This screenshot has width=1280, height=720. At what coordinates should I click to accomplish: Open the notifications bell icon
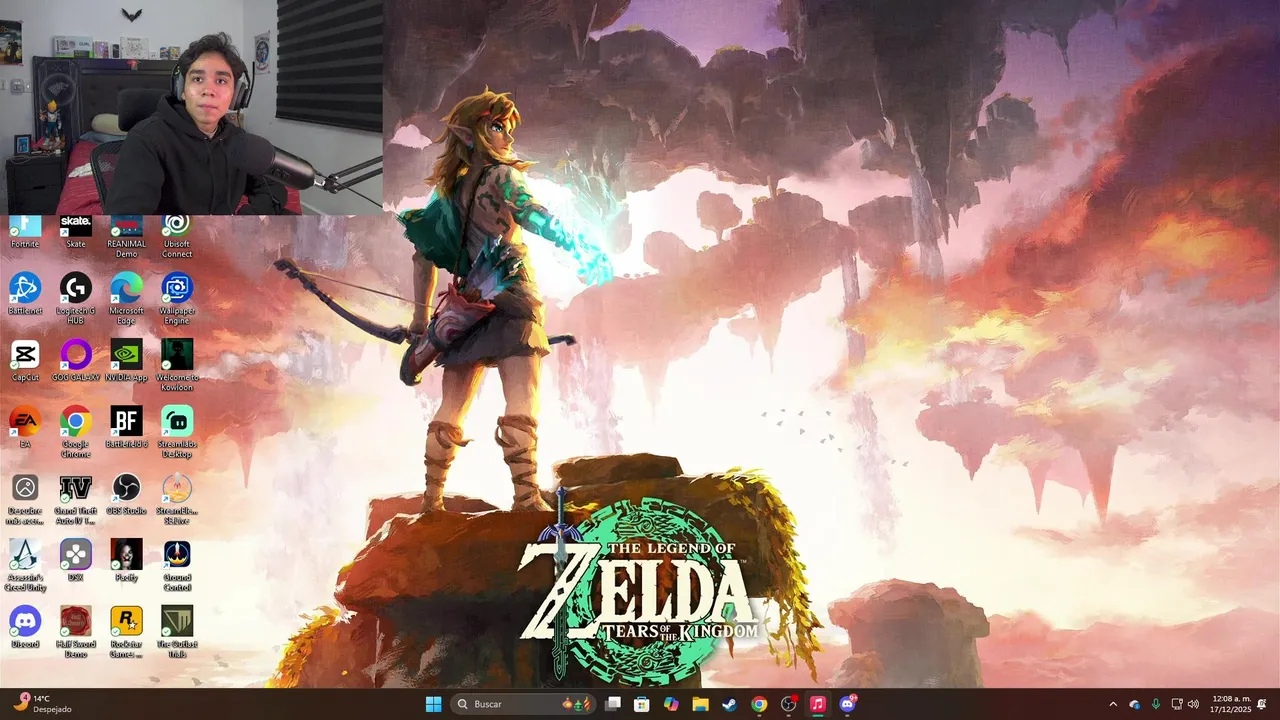click(x=1262, y=704)
